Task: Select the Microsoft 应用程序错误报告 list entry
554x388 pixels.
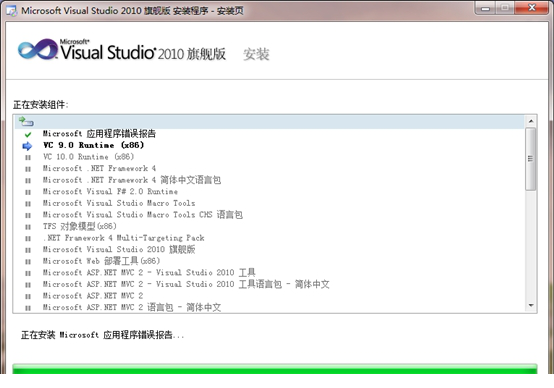Action: (99, 134)
